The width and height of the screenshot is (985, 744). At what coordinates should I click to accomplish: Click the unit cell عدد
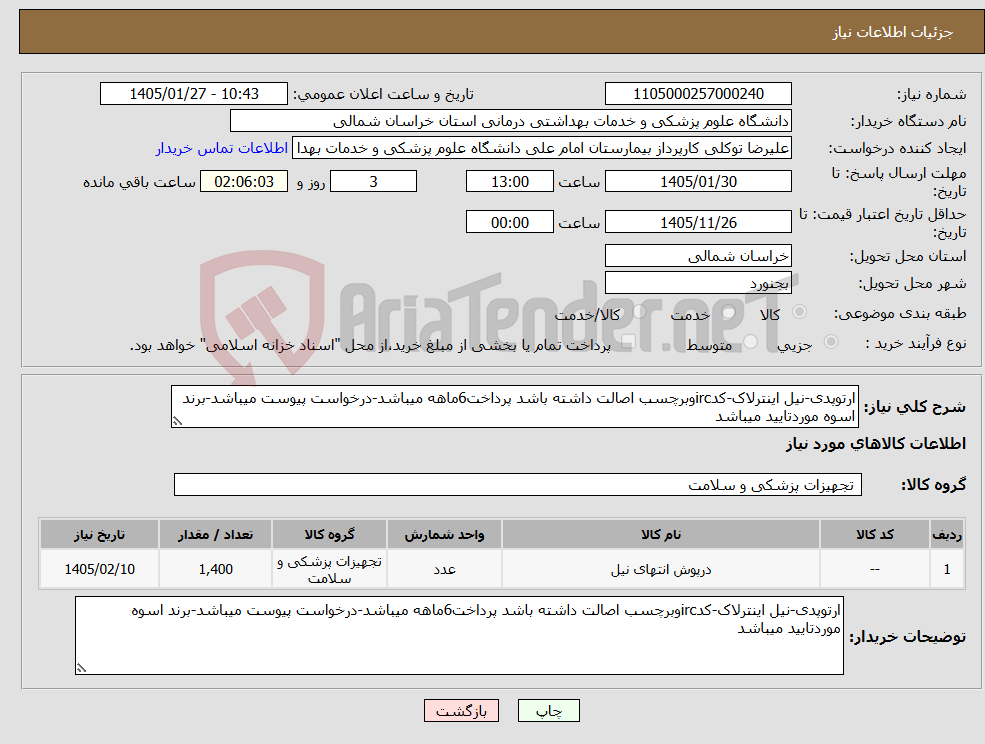(x=444, y=569)
